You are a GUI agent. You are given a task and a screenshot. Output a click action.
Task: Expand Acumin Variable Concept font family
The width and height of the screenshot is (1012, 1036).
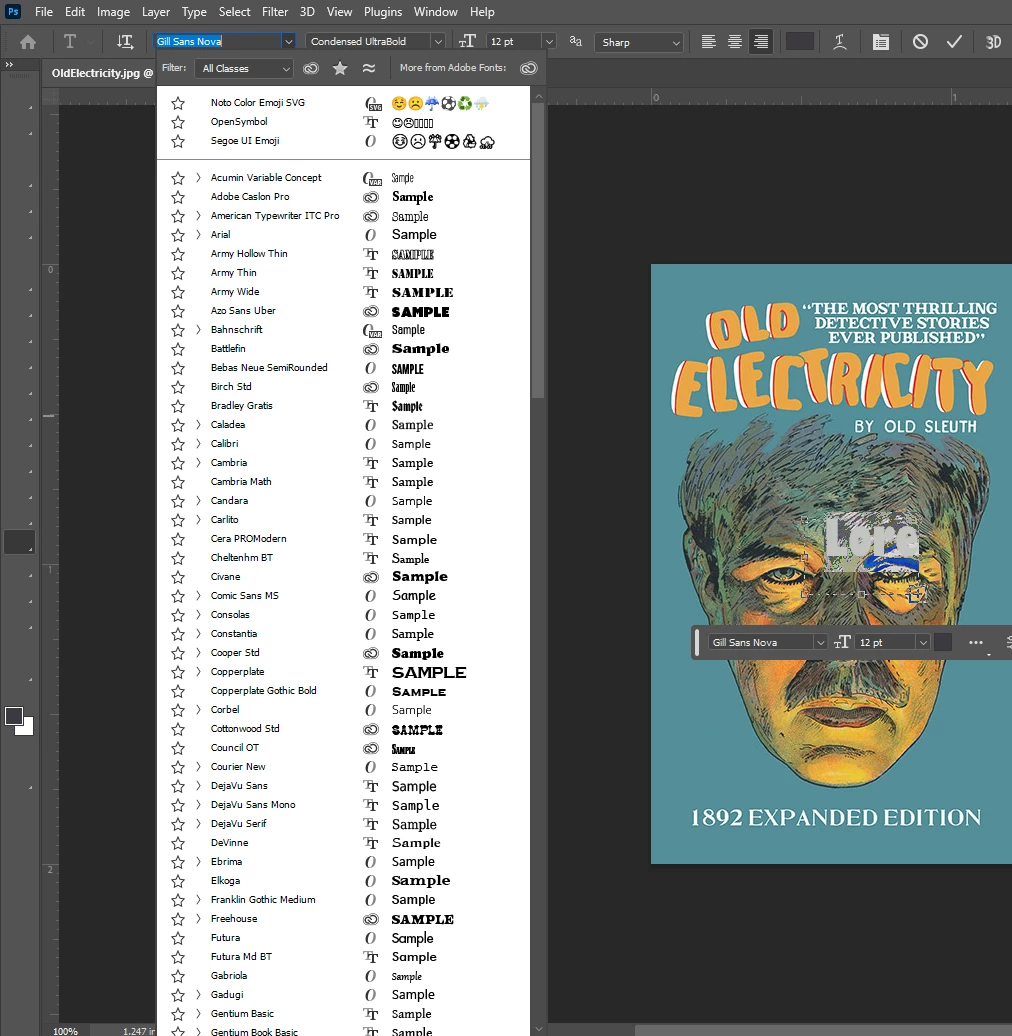coord(198,178)
